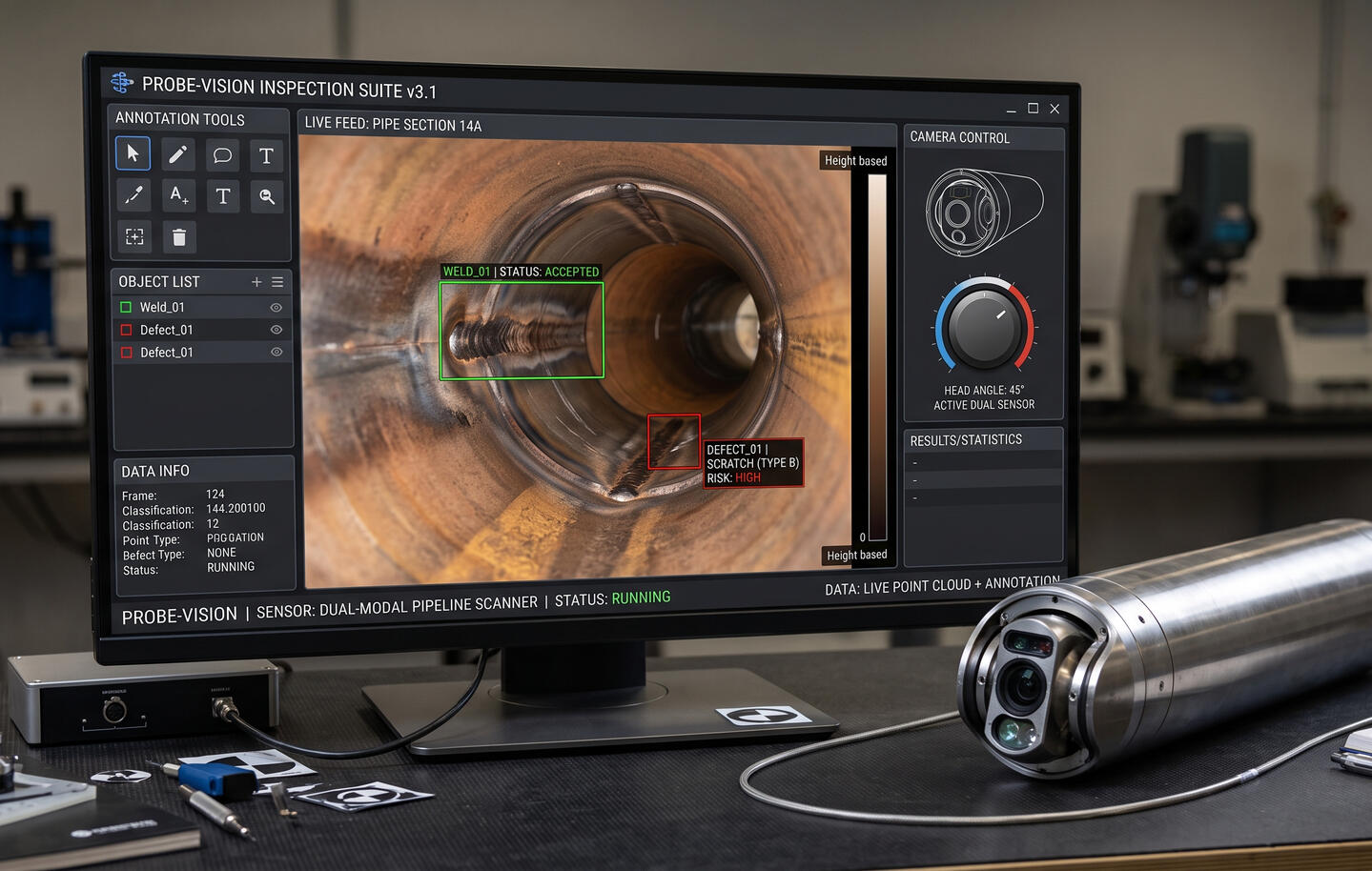This screenshot has height=871, width=1372.
Task: Choose the speech bubble comment tool
Action: click(x=222, y=155)
